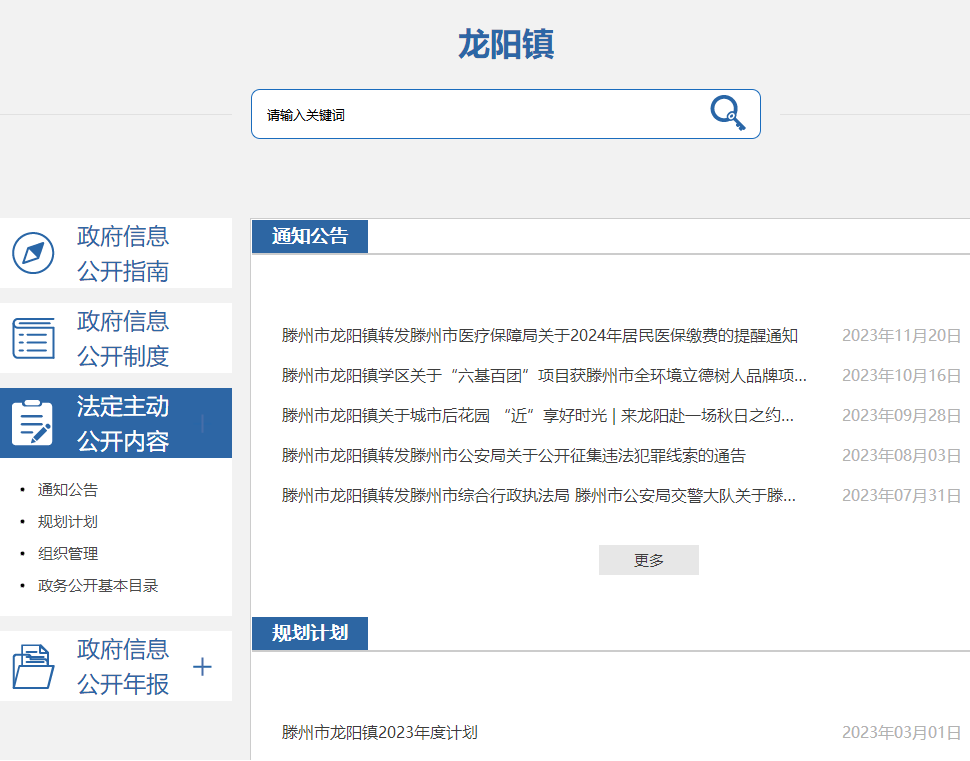Viewport: 970px width, 761px height.
Task: Click the clipboard icon for 法定主动公开内容
Action: click(33, 423)
